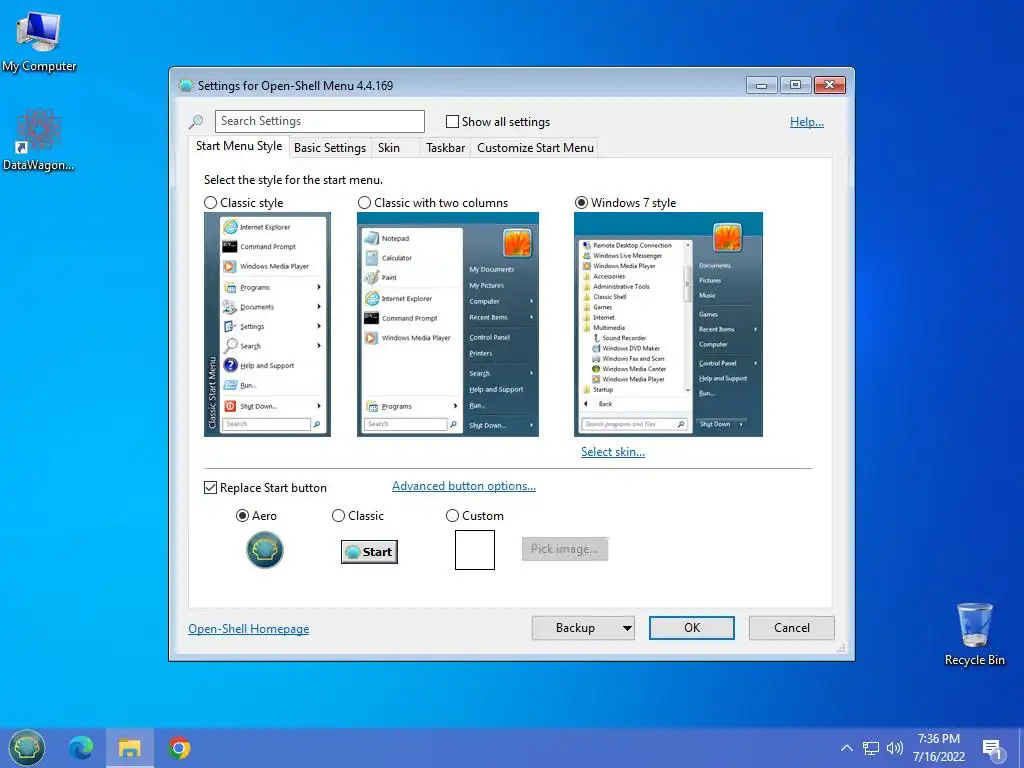Select the Classic button radio option
The width and height of the screenshot is (1024, 768).
click(x=338, y=516)
